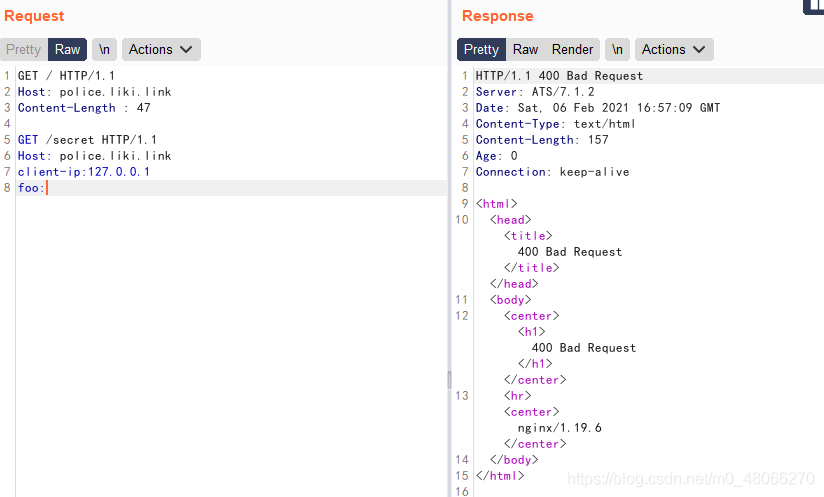
Task: Click the opening <html> tag in response
Action: tap(497, 204)
